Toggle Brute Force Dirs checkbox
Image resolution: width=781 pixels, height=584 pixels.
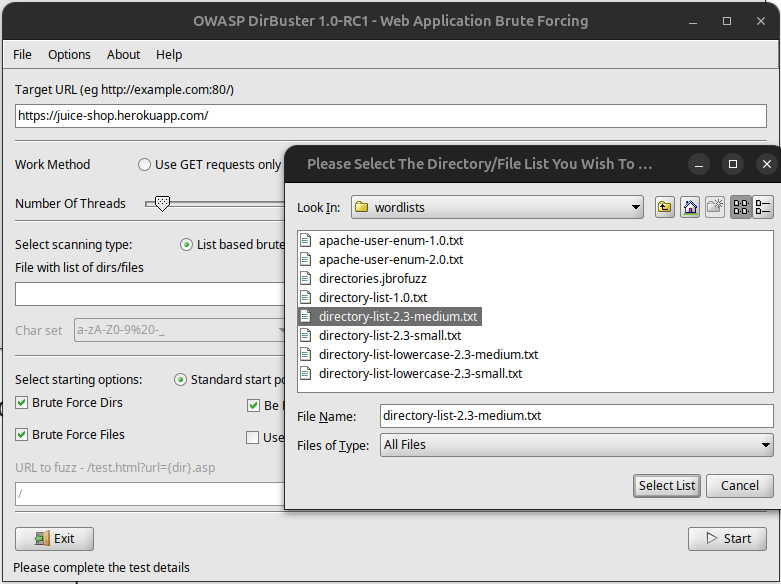[x=21, y=403]
